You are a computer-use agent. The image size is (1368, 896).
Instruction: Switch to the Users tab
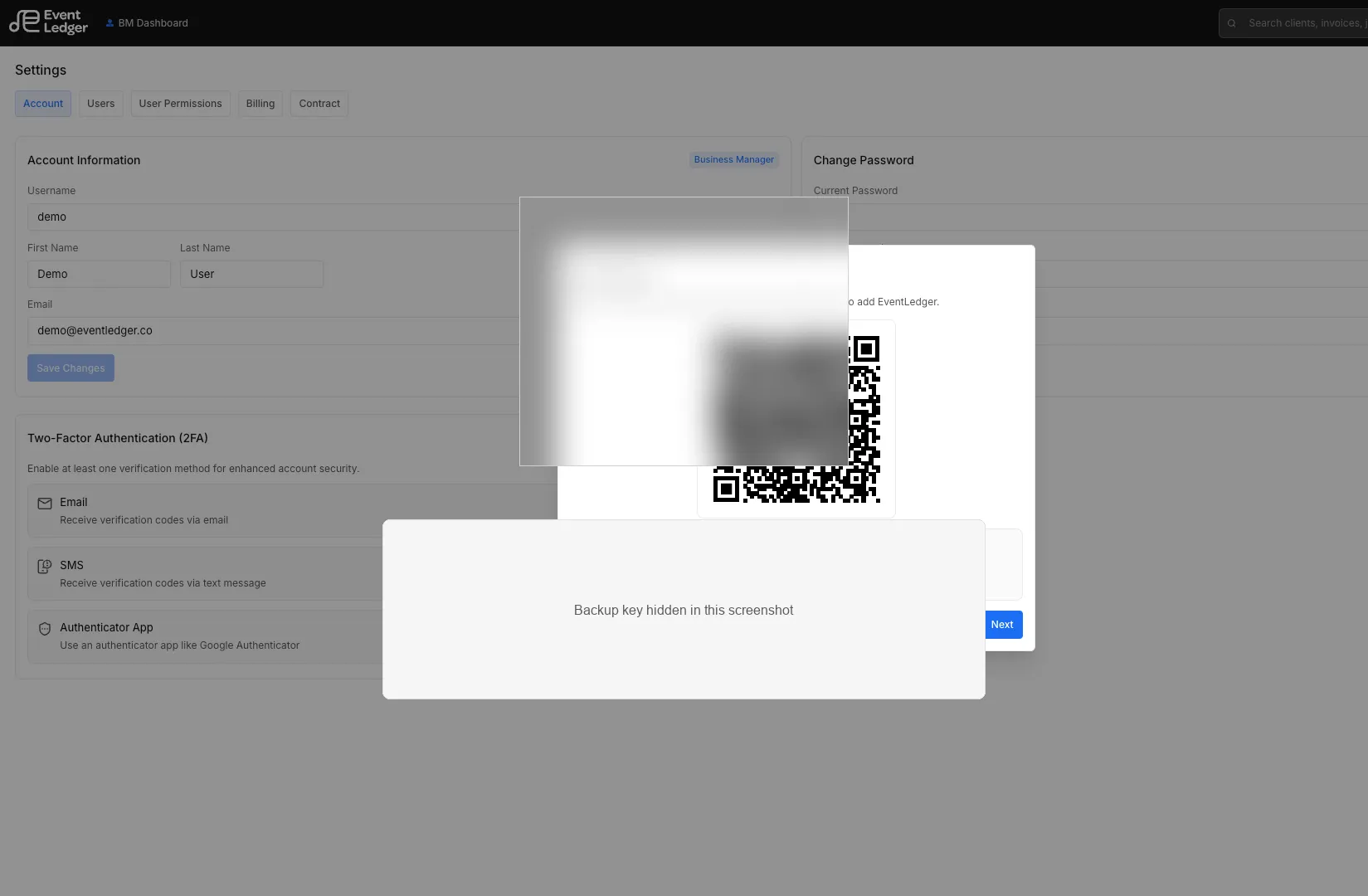(101, 104)
